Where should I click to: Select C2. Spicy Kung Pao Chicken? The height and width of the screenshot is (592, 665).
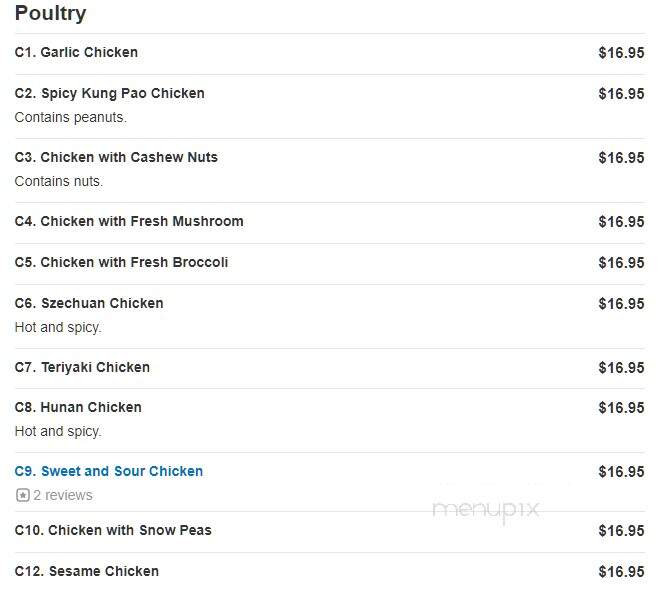(109, 93)
